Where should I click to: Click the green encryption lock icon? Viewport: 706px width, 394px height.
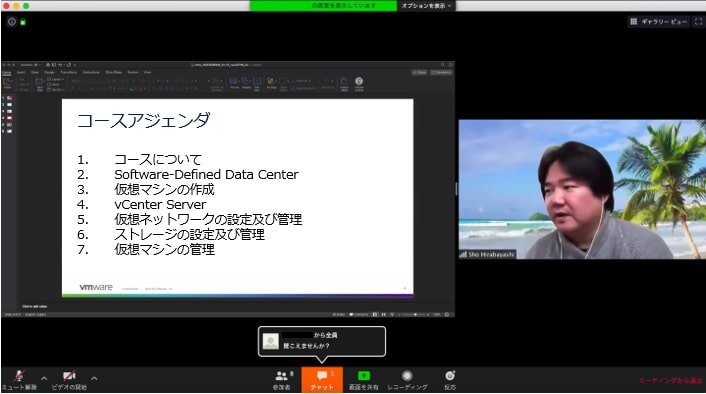point(23,22)
